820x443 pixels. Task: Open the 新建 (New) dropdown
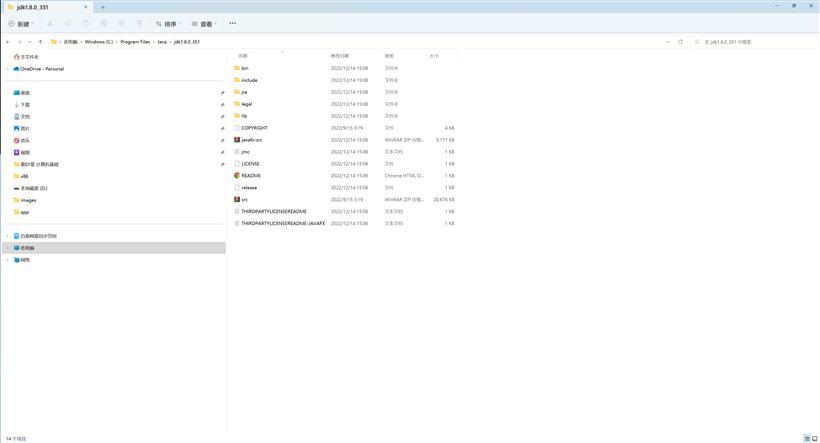pos(21,24)
